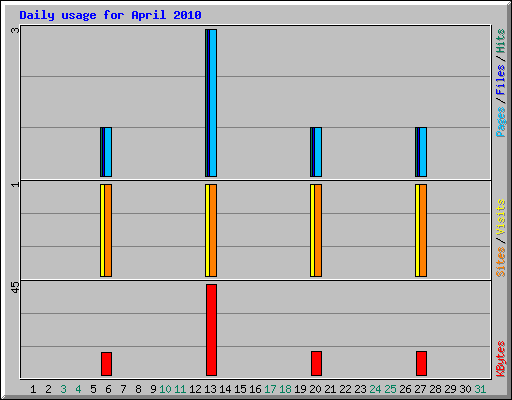Click the cyan pages bar for day 6
The height and width of the screenshot is (400, 512).
108,152
